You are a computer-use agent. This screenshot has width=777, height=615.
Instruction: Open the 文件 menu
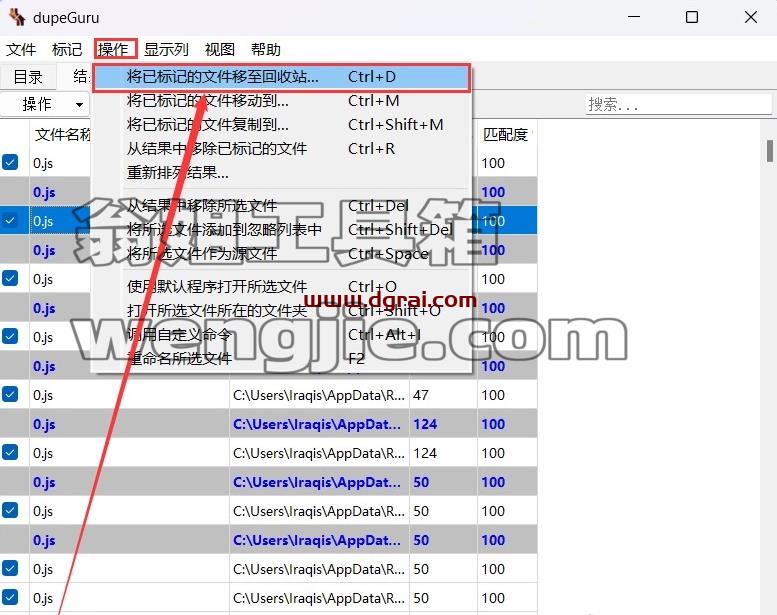point(21,50)
